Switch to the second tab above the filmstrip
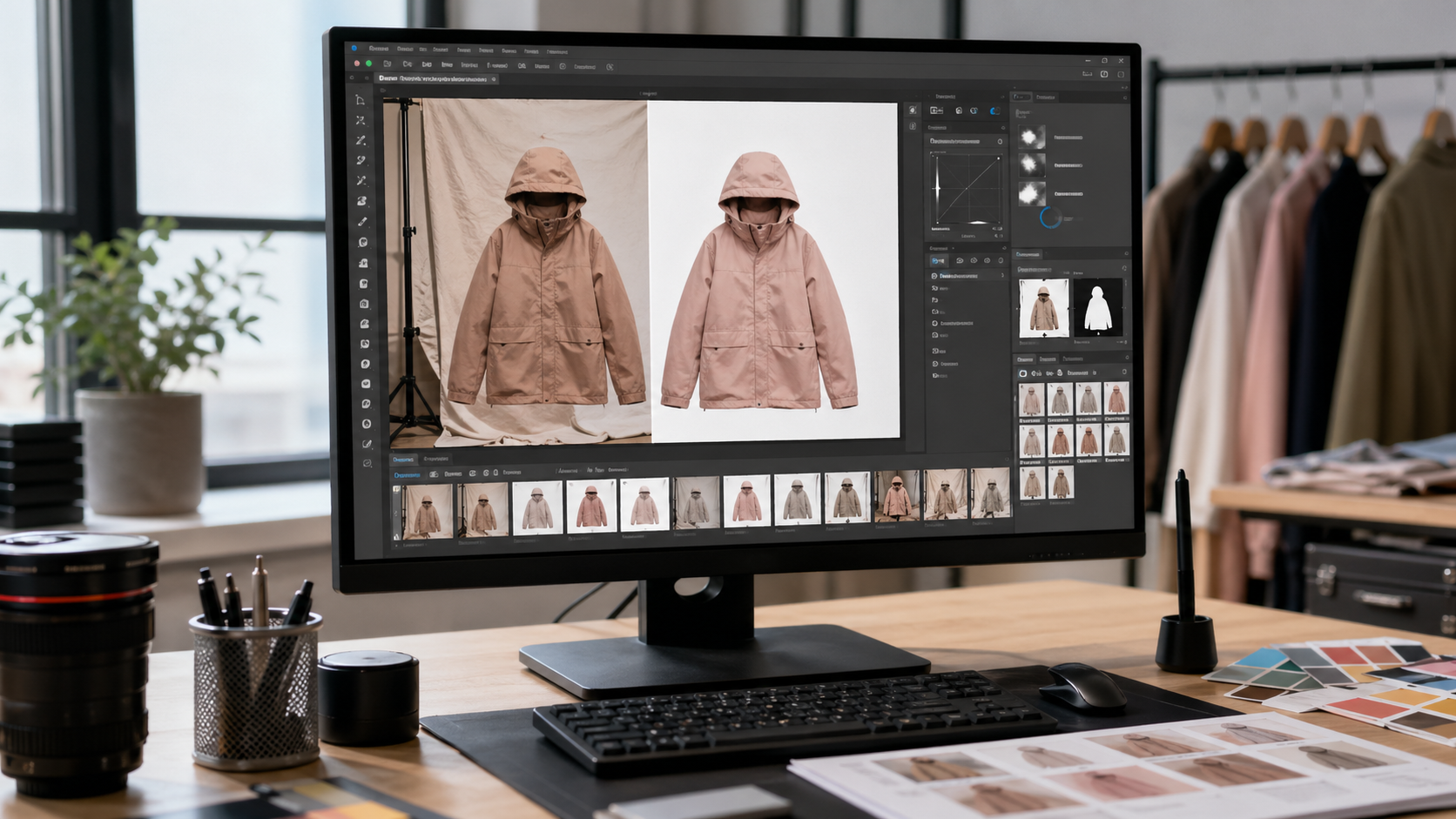This screenshot has width=1456, height=819. tap(437, 457)
